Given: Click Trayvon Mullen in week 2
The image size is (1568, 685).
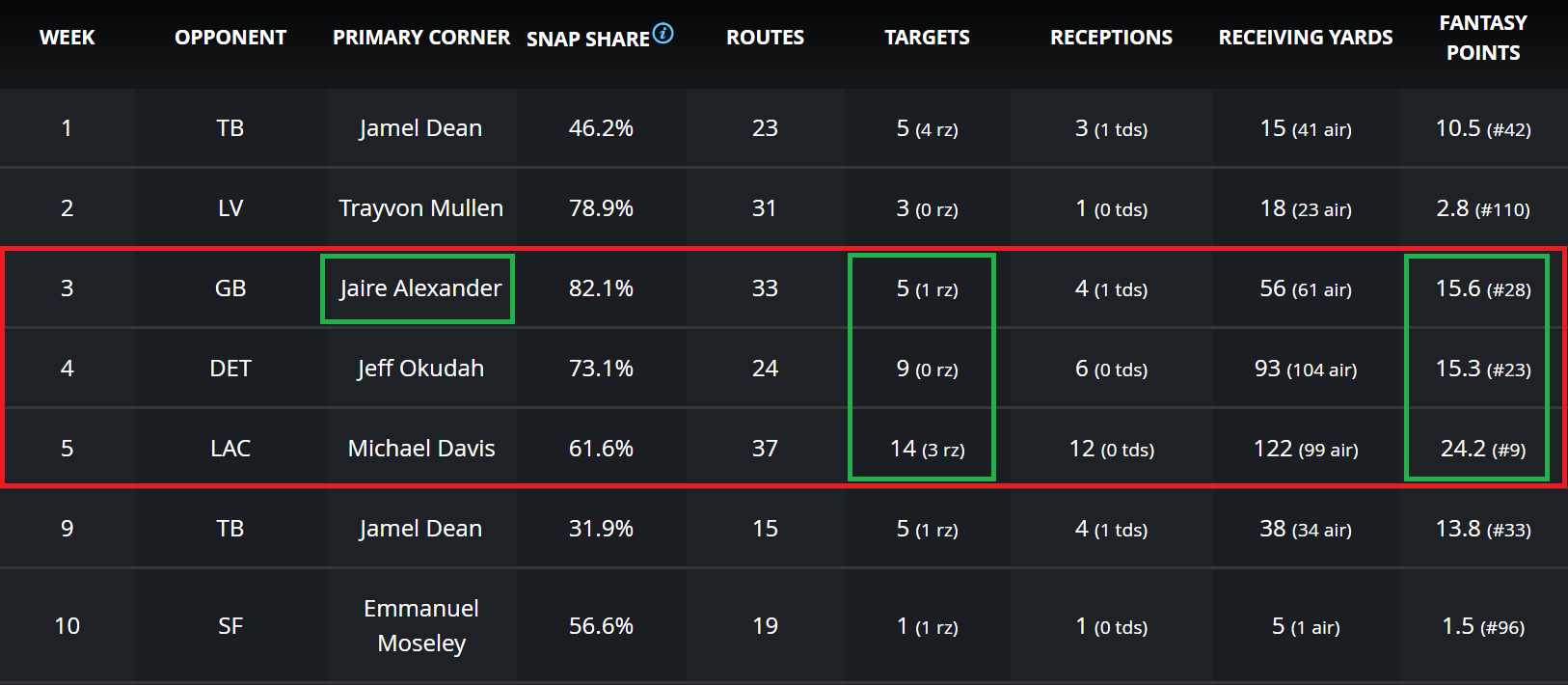Looking at the screenshot, I should (x=420, y=208).
